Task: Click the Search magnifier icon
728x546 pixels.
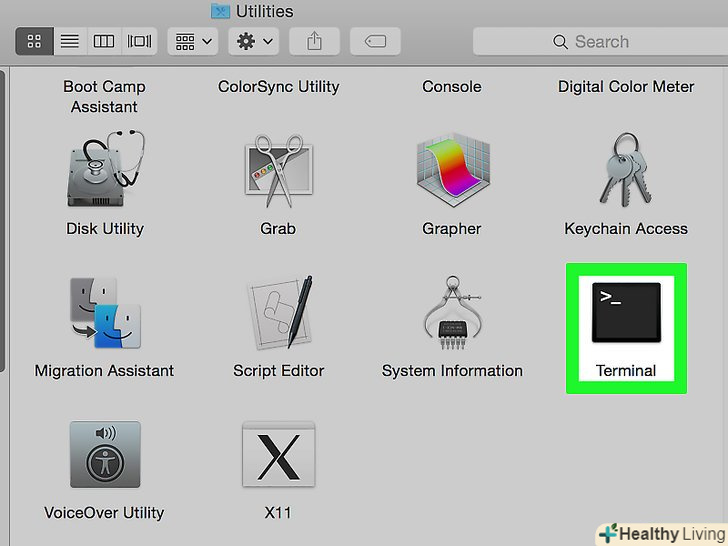Action: coord(560,42)
